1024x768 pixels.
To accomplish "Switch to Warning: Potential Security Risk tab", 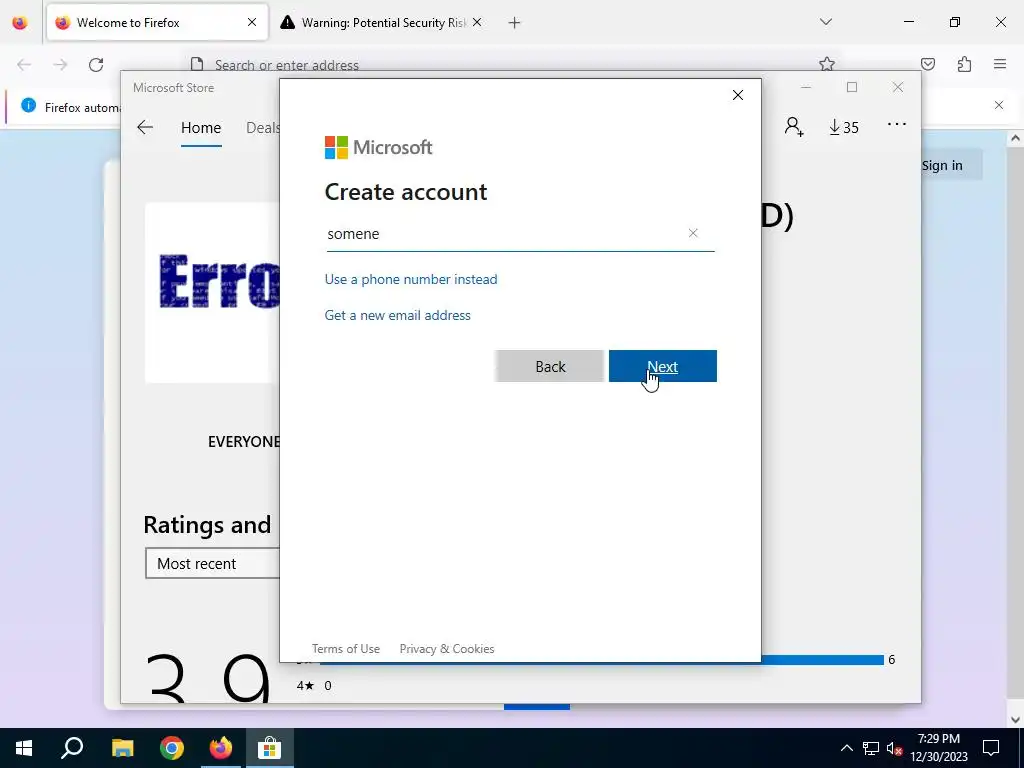I will click(x=382, y=23).
